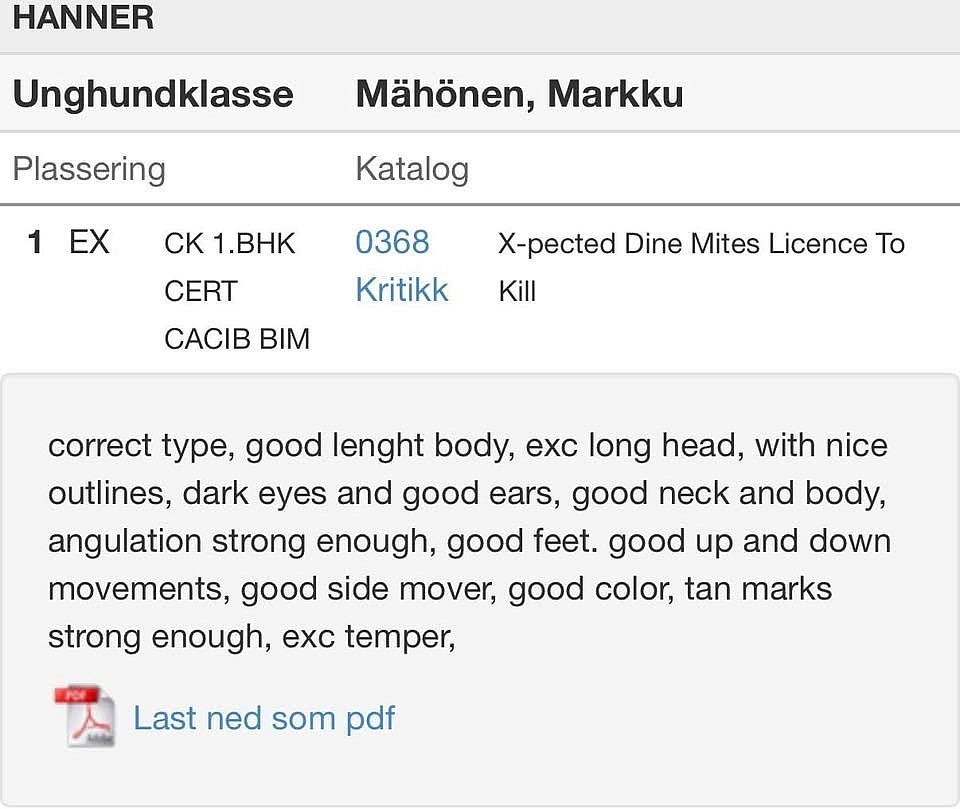
Task: Click dog name X-pected Dine Mites Licence
Action: [x=701, y=244]
